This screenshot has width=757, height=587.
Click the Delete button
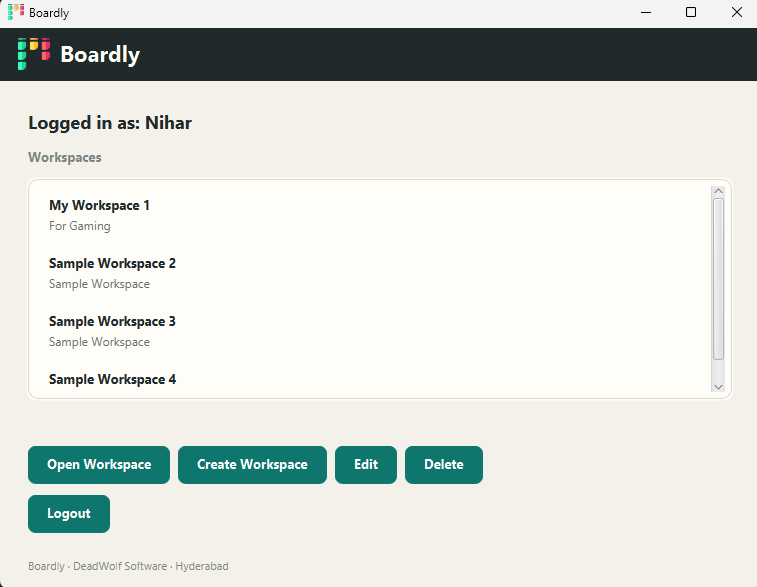[444, 464]
